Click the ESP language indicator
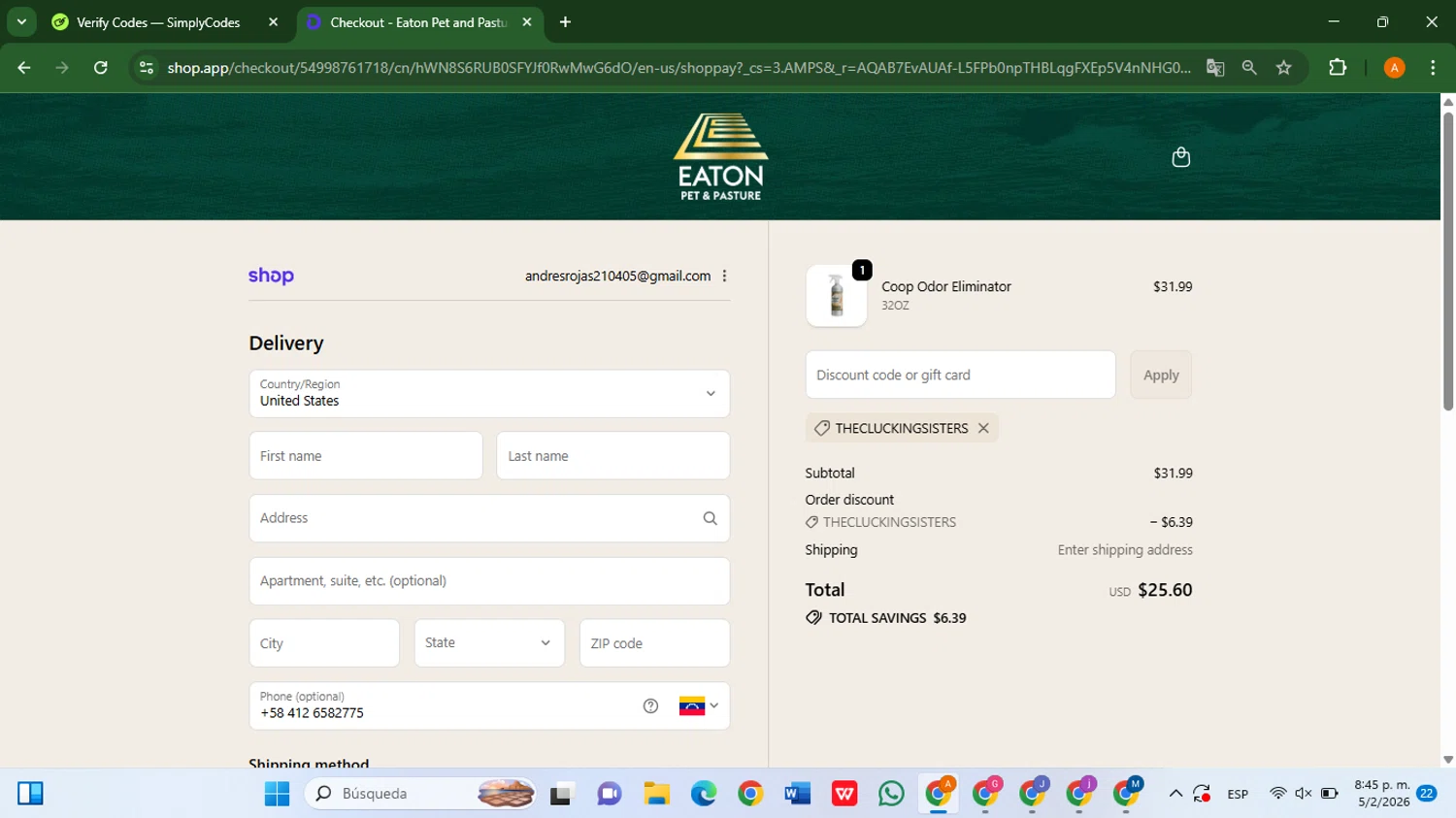 click(1238, 794)
